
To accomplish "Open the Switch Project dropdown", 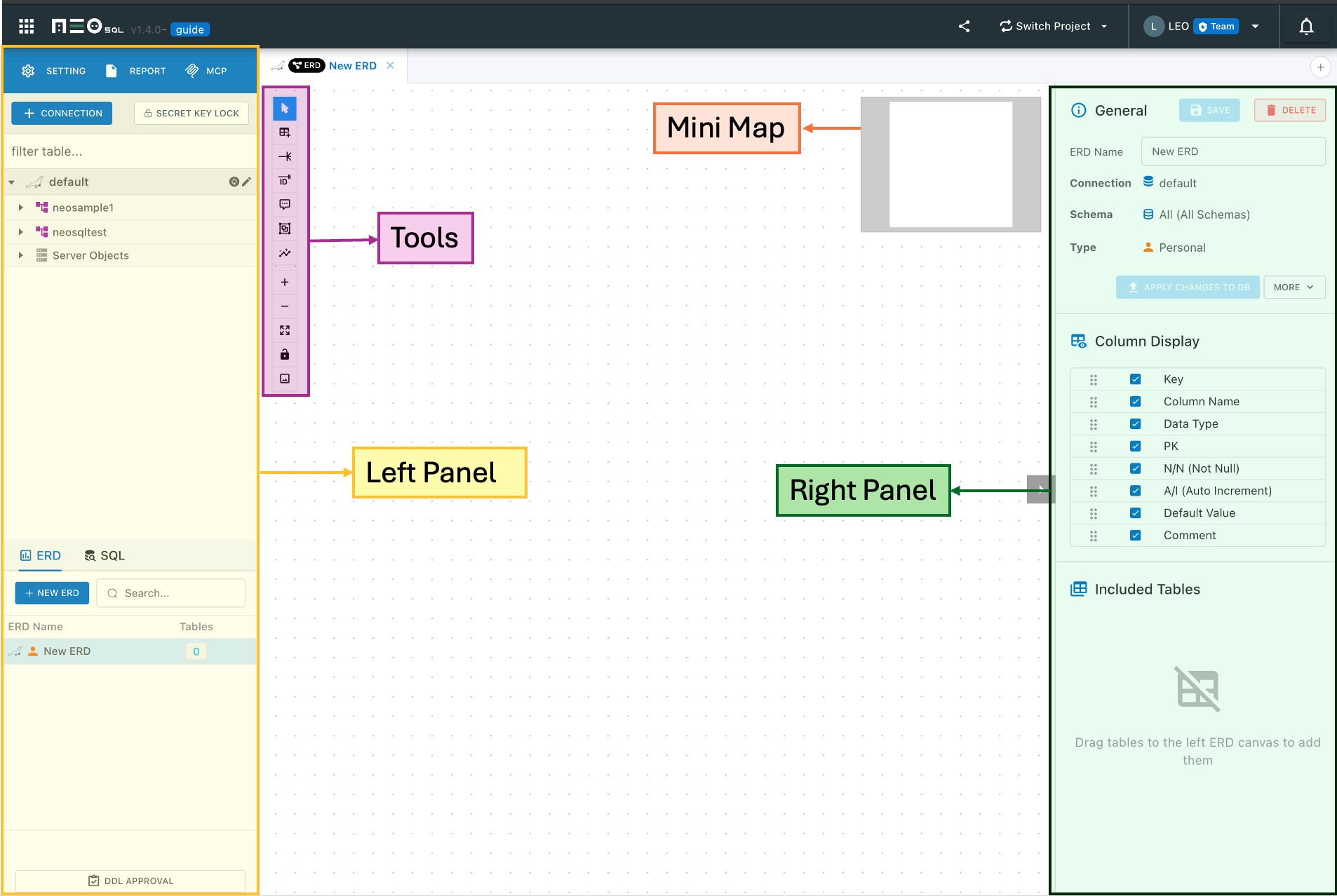I will (1054, 27).
